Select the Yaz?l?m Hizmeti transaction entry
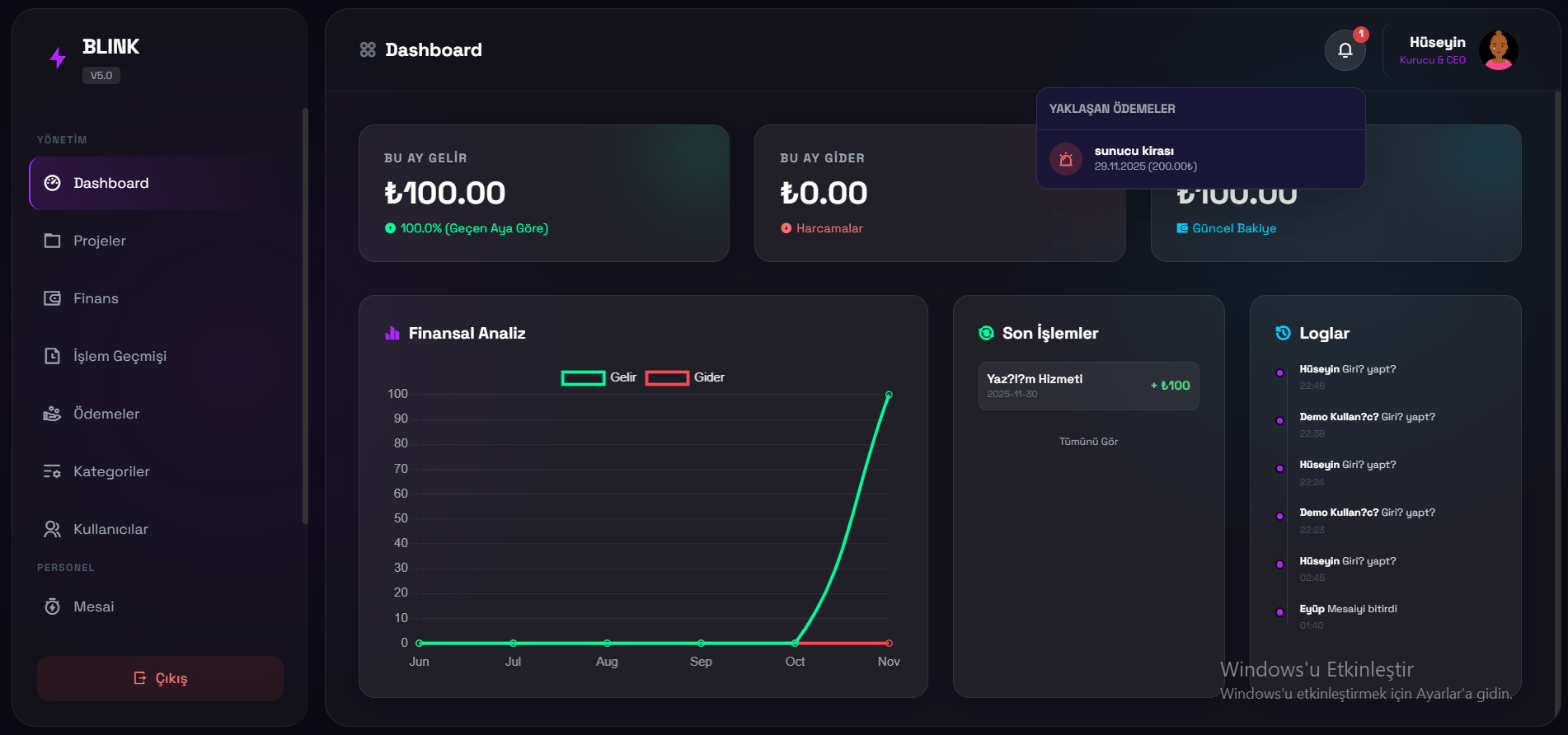The height and width of the screenshot is (735, 1568). point(1088,386)
